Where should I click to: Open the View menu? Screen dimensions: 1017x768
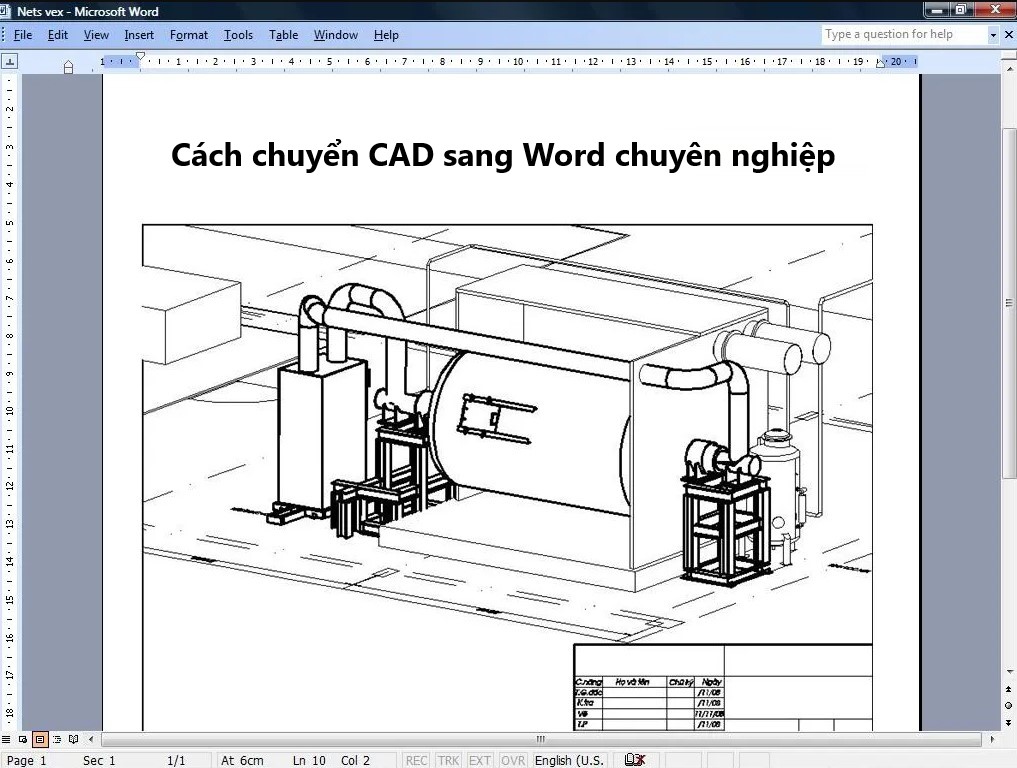96,35
